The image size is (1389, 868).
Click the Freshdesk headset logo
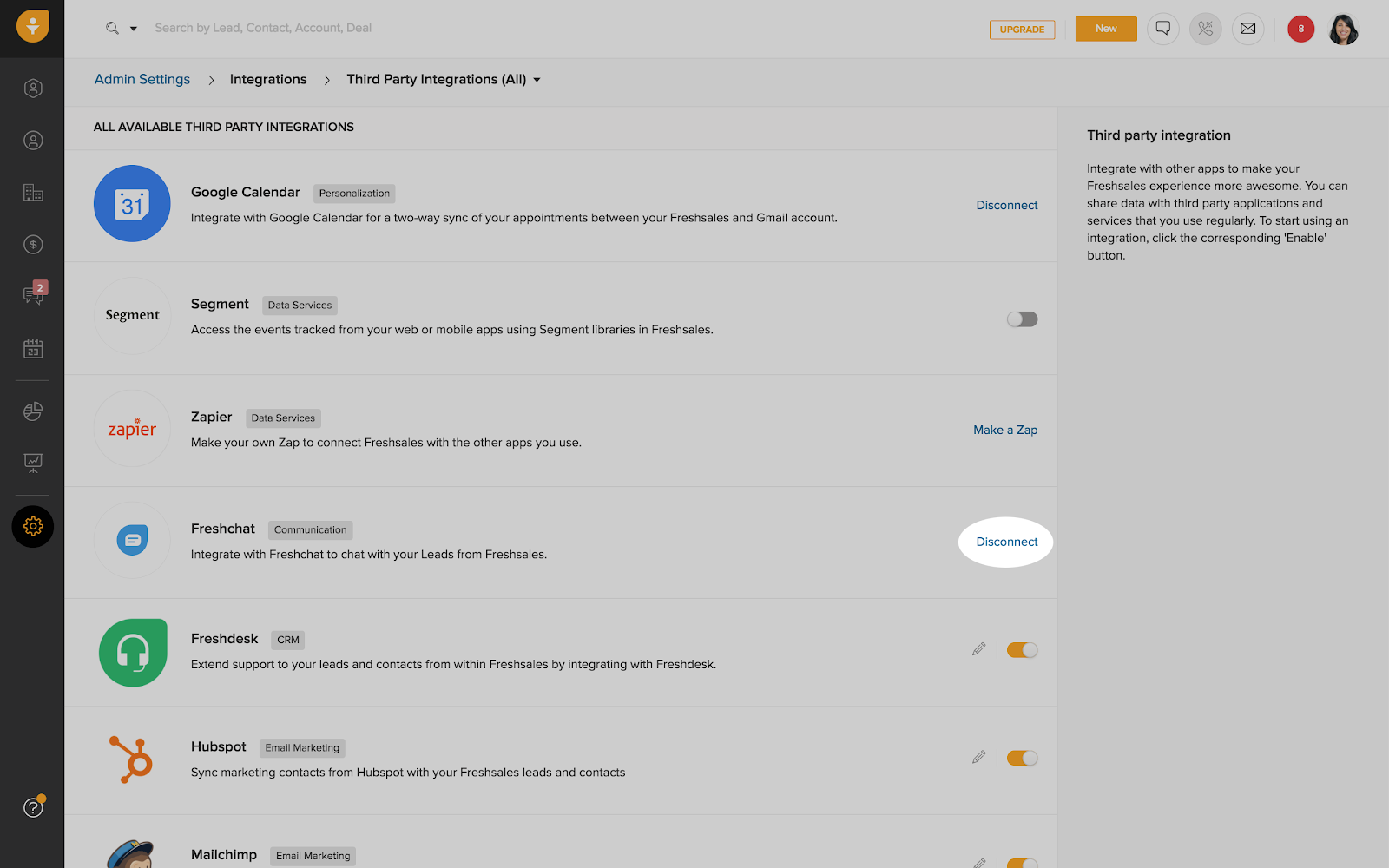(x=133, y=653)
